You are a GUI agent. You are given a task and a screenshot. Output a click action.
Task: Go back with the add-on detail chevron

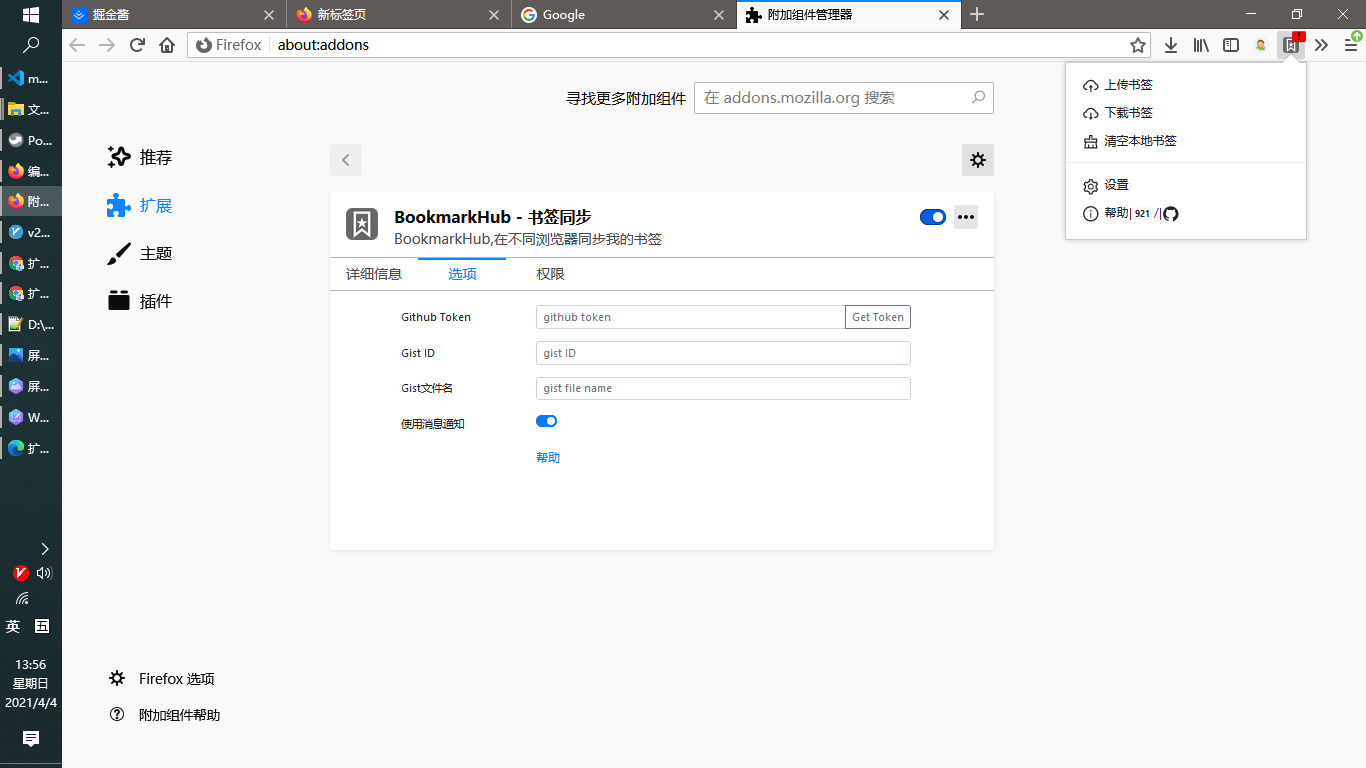pyautogui.click(x=346, y=160)
